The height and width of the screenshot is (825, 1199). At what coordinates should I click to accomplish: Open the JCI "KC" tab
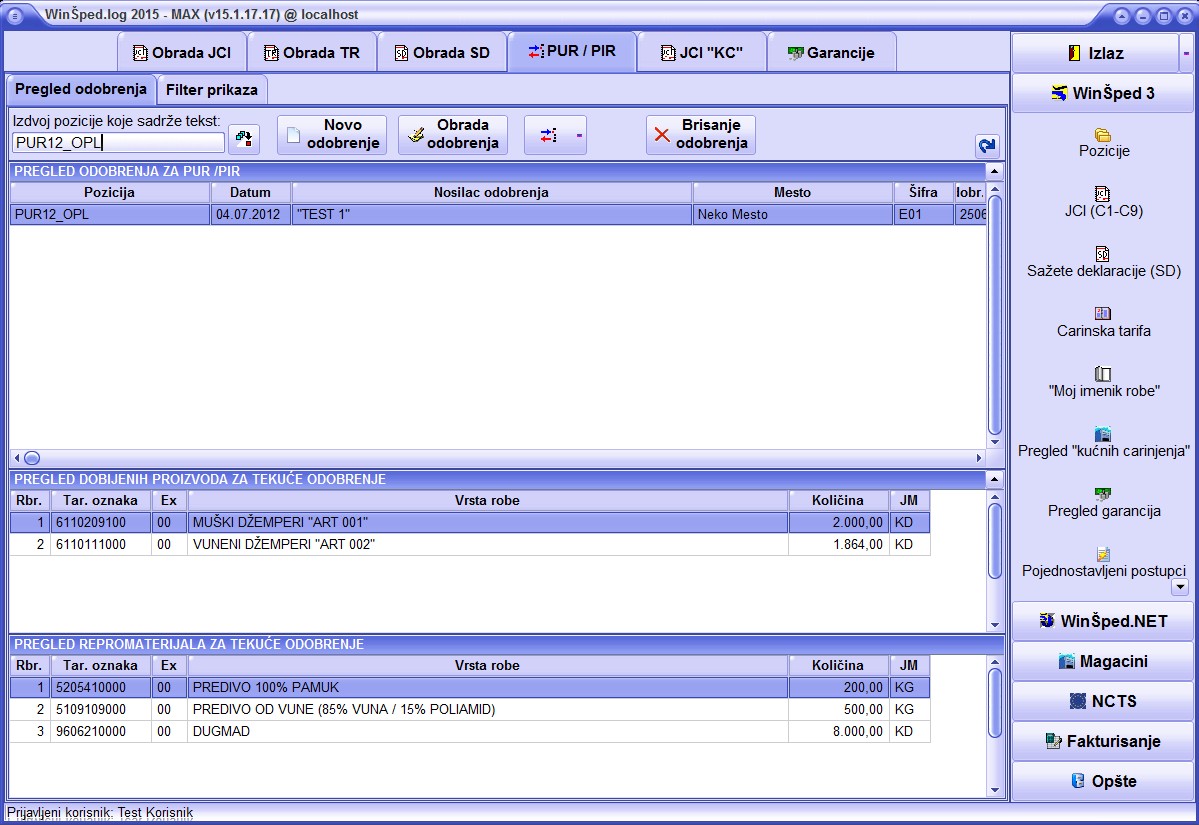click(701, 53)
